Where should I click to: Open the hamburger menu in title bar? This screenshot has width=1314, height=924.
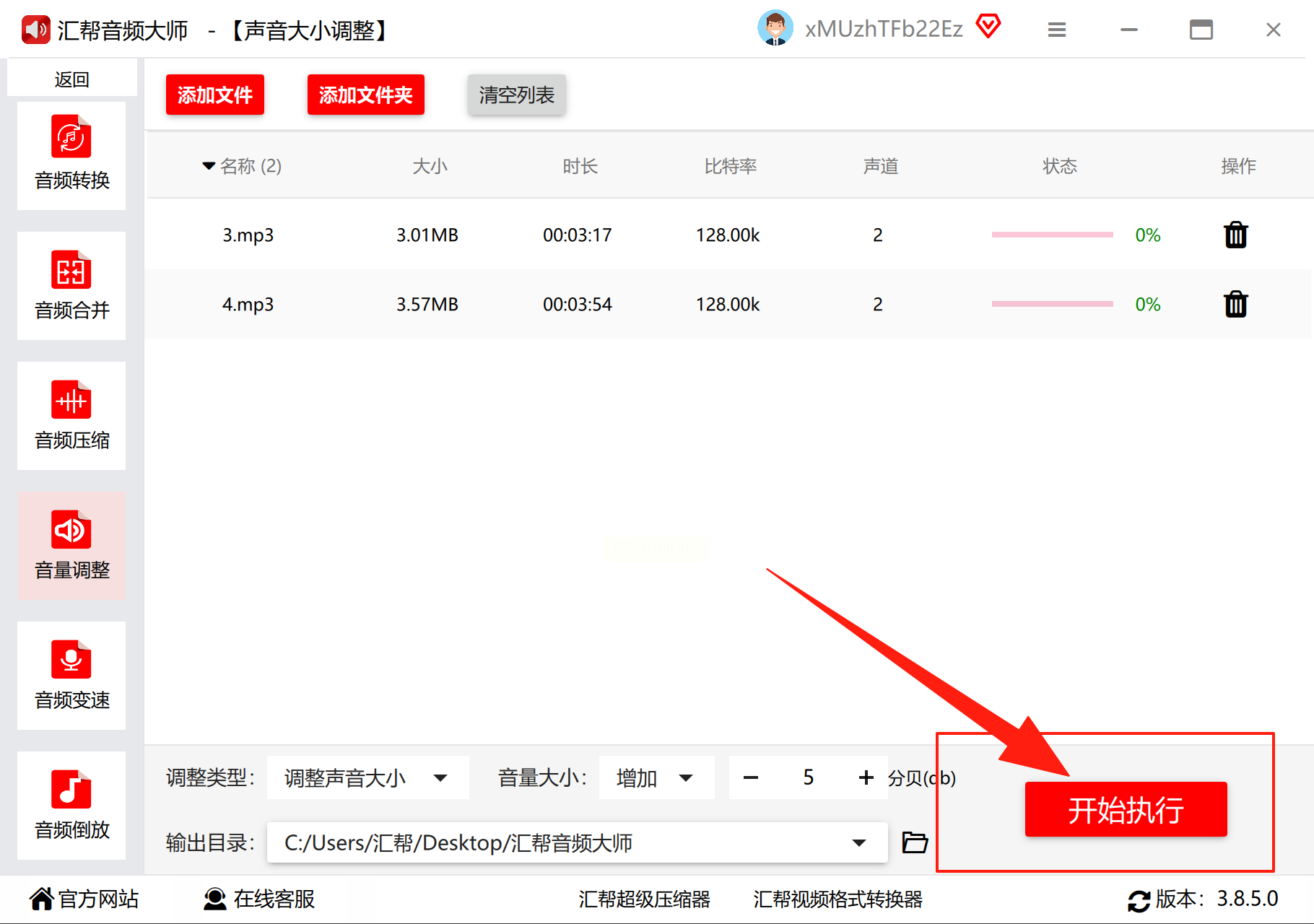pyautogui.click(x=1057, y=30)
